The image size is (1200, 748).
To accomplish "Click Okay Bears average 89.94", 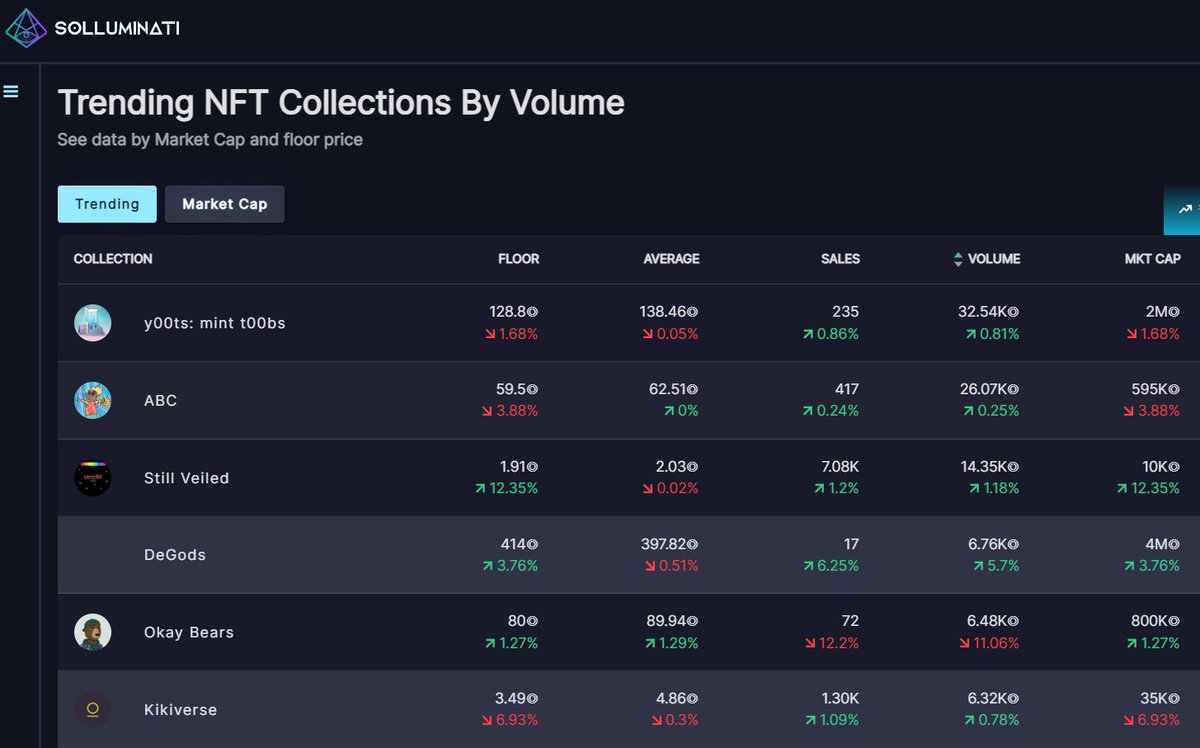I will (x=673, y=621).
